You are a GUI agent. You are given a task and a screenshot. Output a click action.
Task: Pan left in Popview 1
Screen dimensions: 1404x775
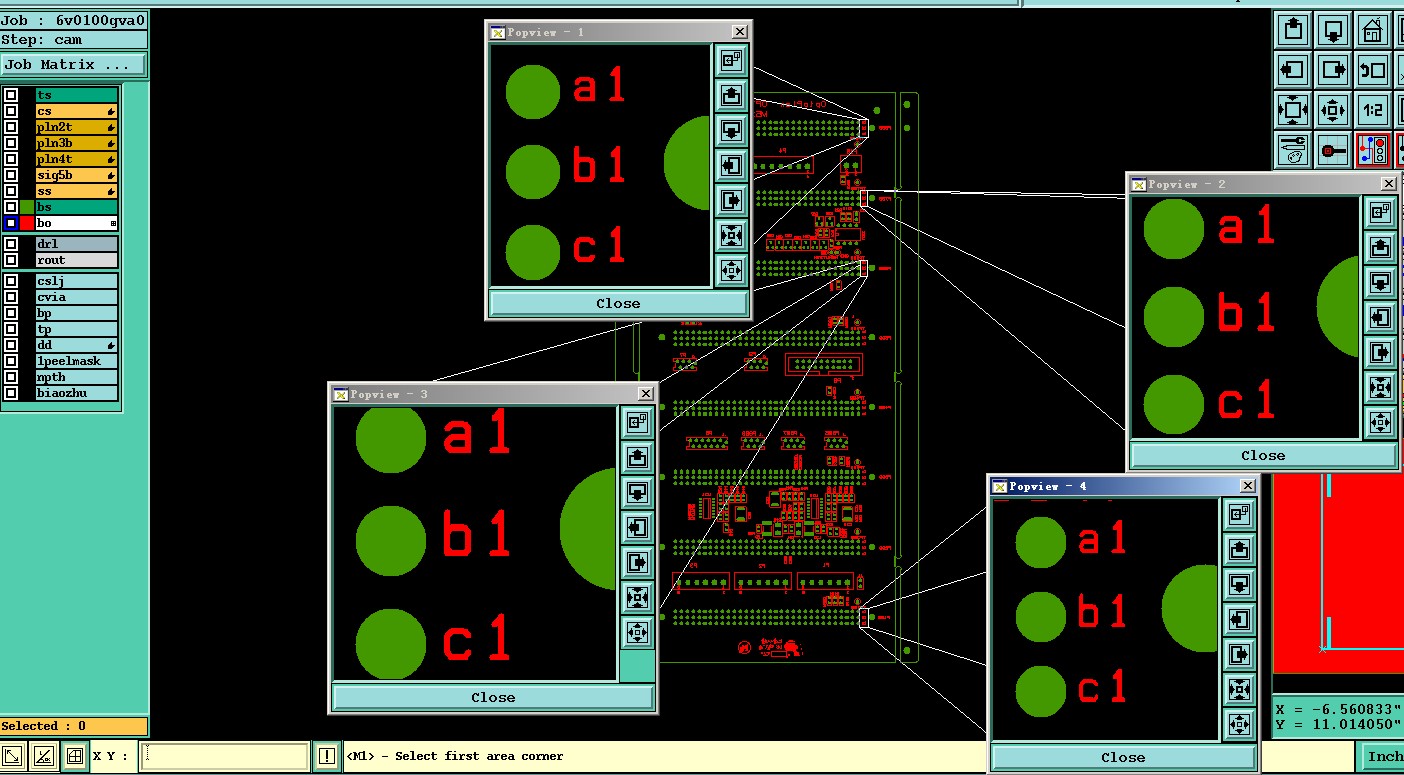[x=731, y=166]
